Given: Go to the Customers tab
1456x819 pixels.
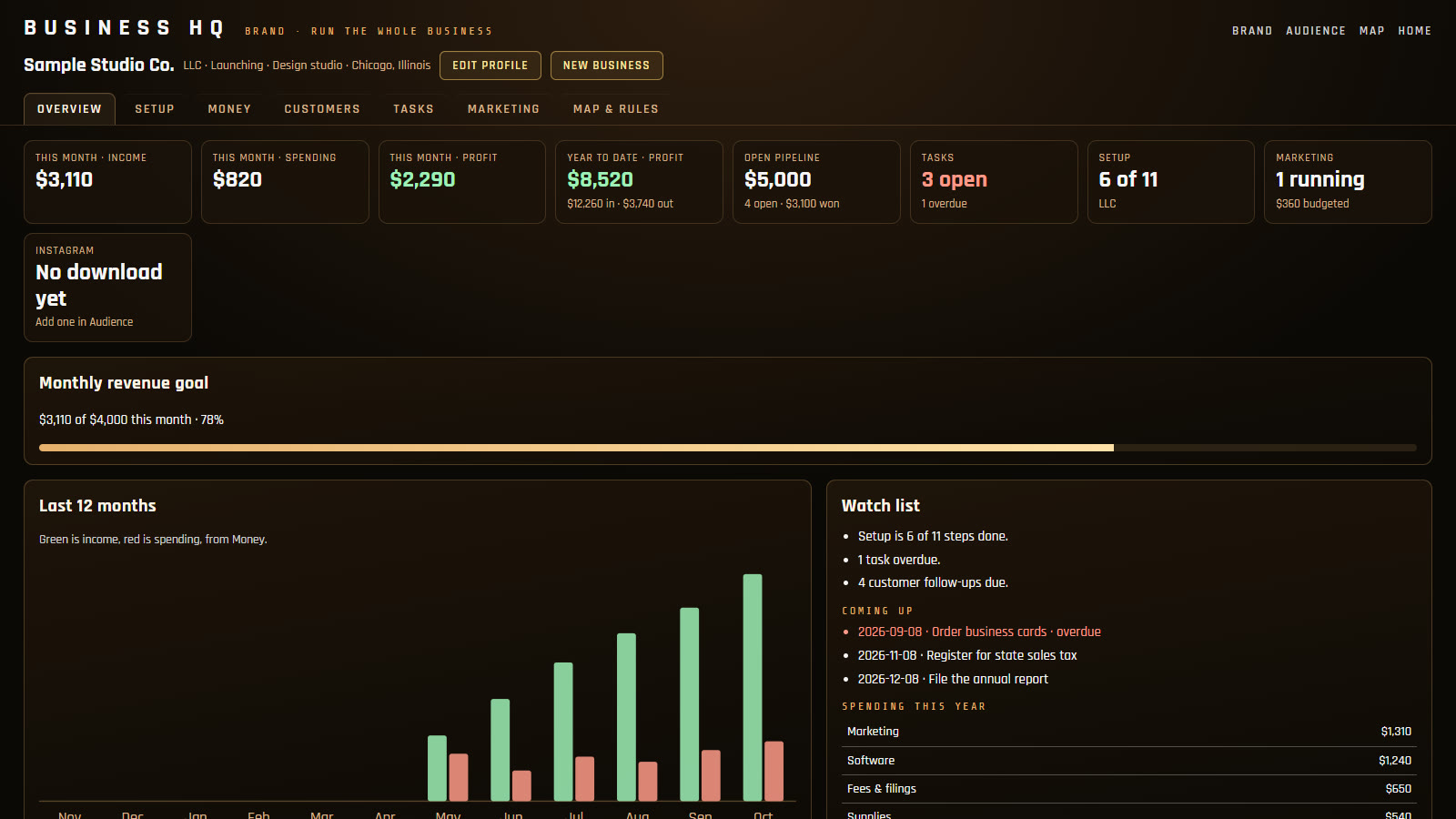Looking at the screenshot, I should 322,109.
